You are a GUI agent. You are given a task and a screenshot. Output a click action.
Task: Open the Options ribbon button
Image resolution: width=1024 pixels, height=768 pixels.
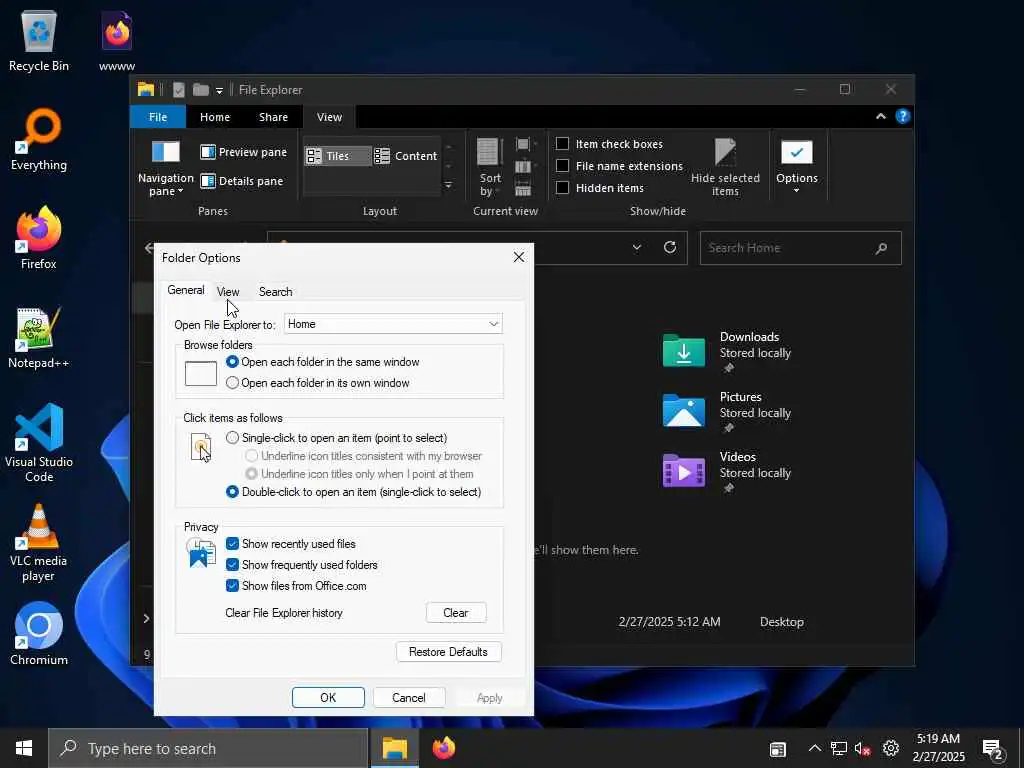(x=797, y=167)
